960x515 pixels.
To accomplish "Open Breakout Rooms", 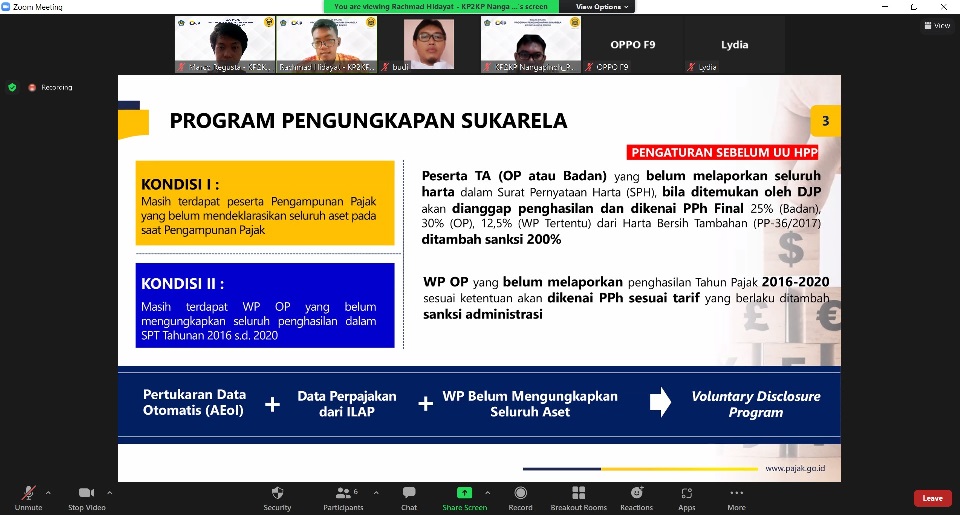I will [x=578, y=493].
